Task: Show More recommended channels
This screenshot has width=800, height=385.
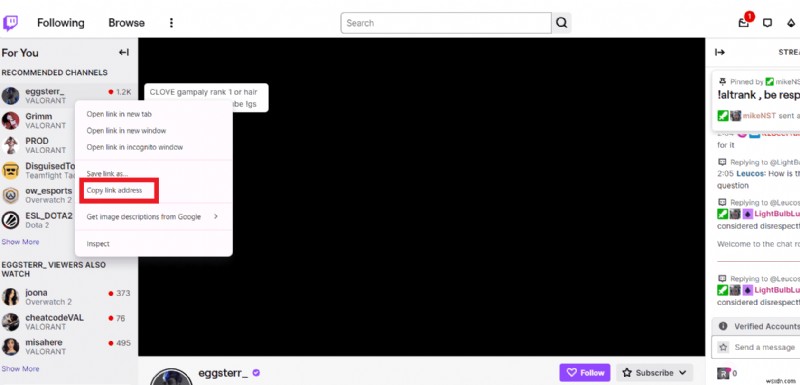Action: pos(20,242)
